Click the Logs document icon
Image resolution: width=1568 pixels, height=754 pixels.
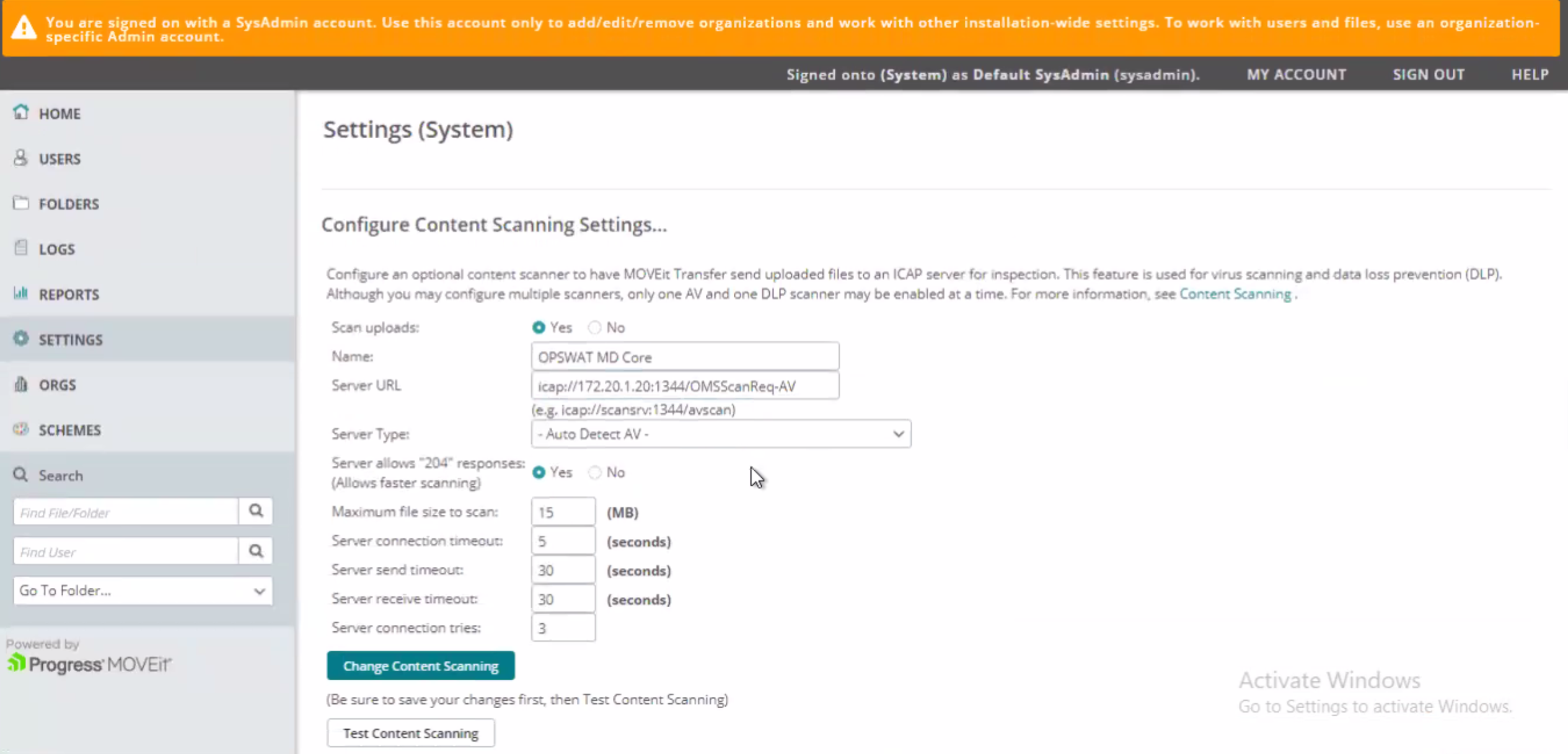[x=20, y=248]
